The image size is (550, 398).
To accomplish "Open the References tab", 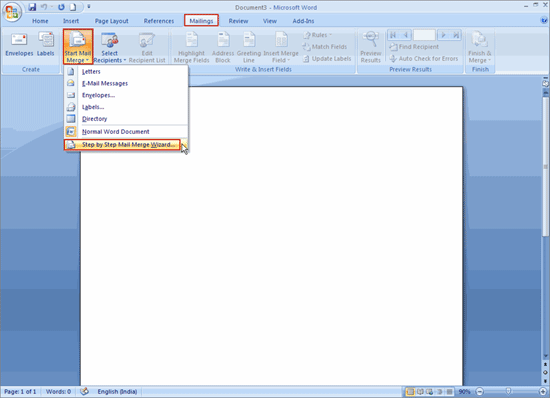I will point(159,21).
